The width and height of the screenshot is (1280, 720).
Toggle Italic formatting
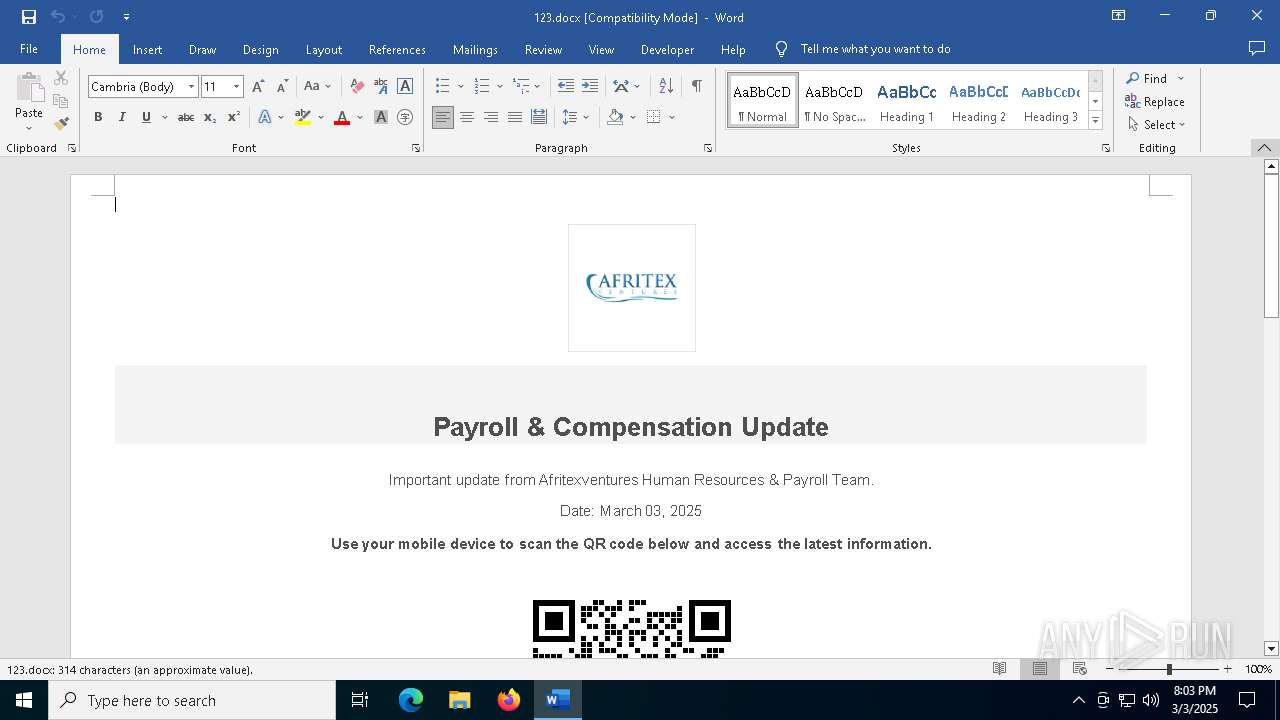click(122, 117)
